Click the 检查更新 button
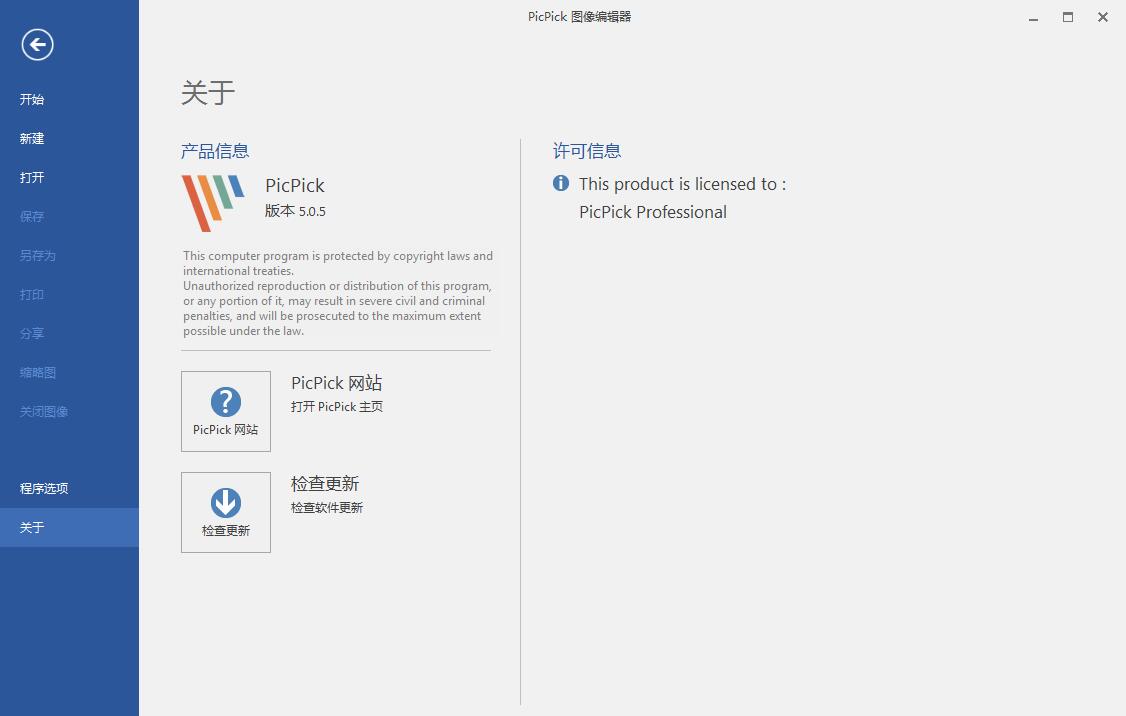 (x=225, y=512)
